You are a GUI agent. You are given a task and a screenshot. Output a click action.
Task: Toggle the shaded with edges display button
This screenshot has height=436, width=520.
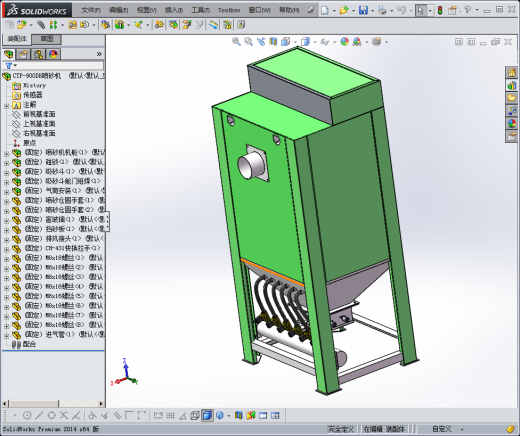tap(207, 415)
